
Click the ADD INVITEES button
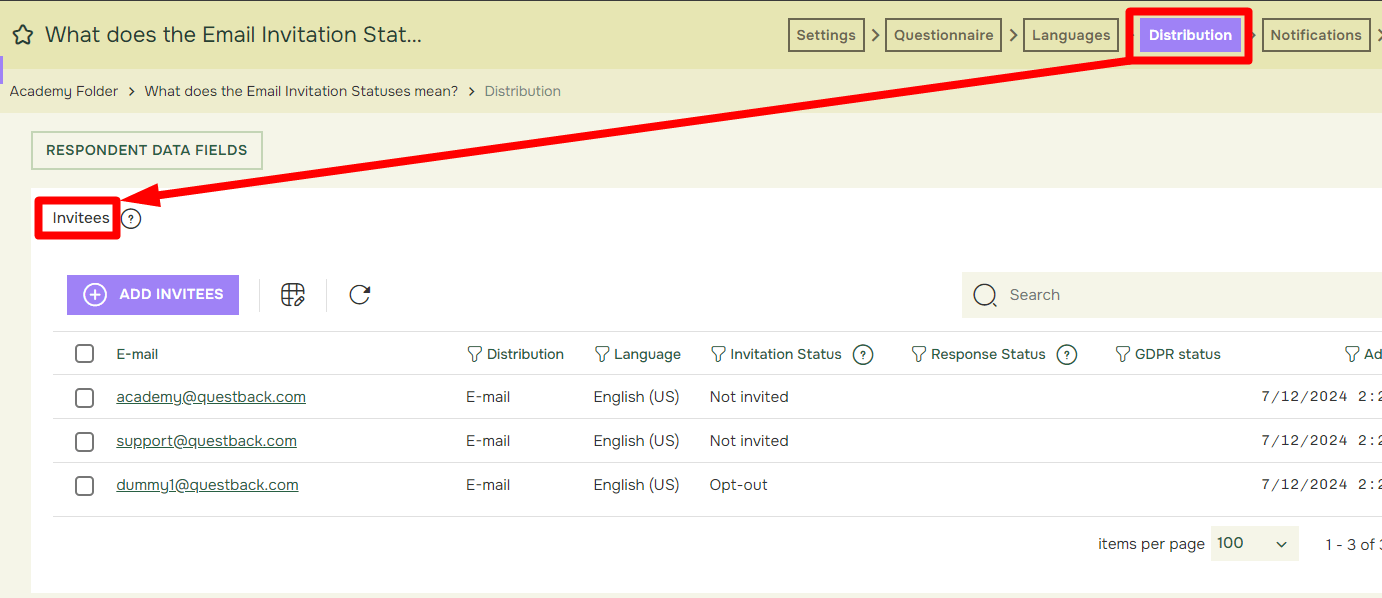click(x=152, y=294)
